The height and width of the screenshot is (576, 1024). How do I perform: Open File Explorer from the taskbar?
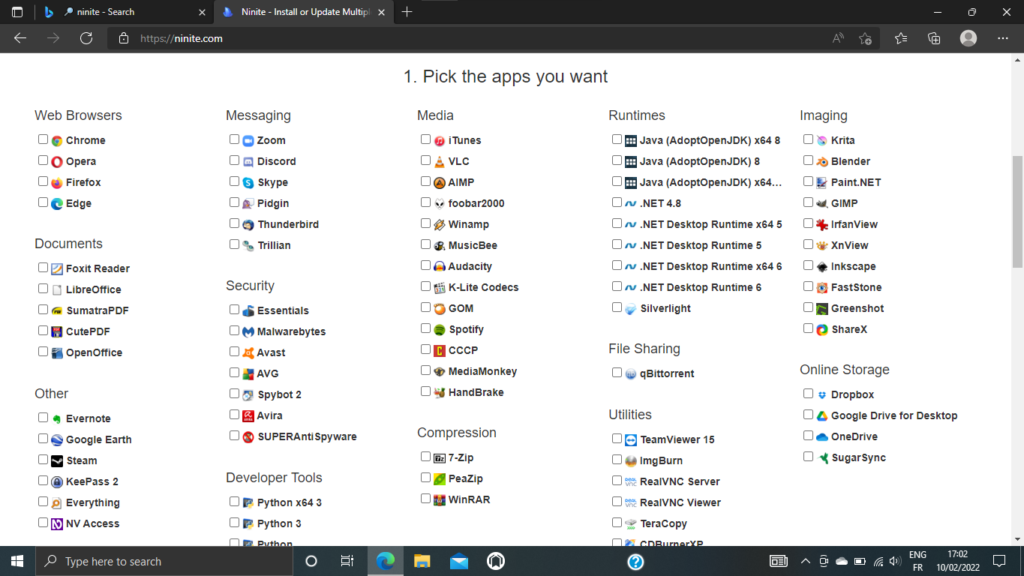click(422, 561)
